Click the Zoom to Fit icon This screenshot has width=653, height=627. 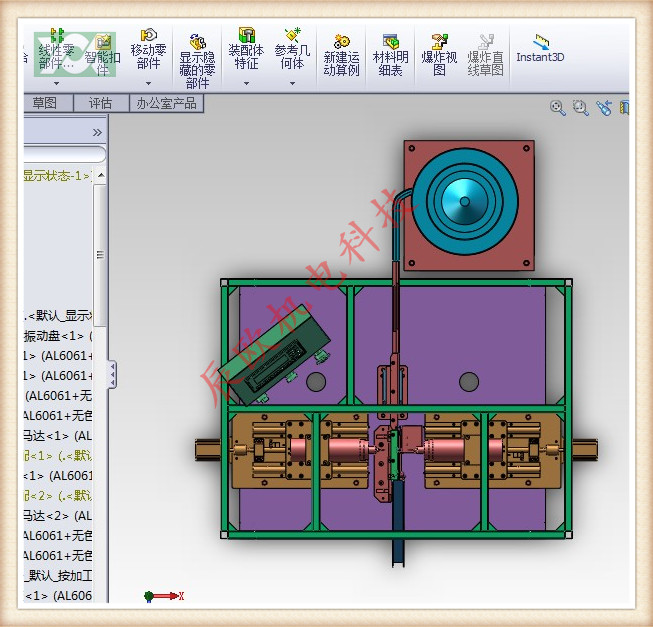pos(558,108)
